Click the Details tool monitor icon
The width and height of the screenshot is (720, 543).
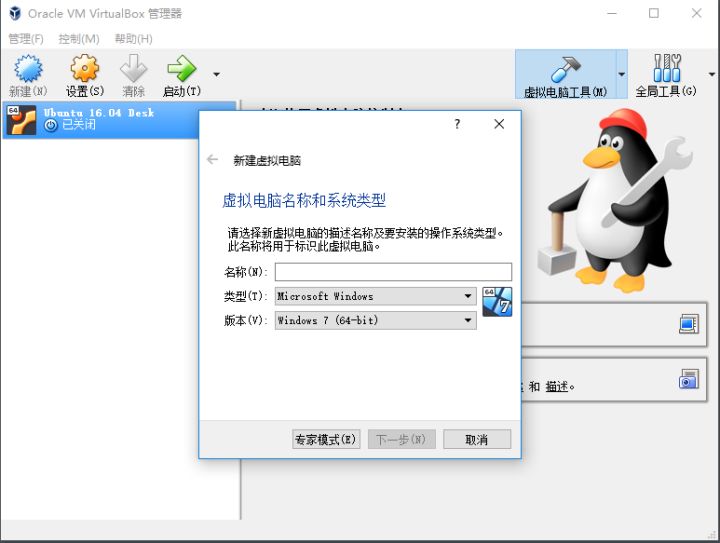689,324
